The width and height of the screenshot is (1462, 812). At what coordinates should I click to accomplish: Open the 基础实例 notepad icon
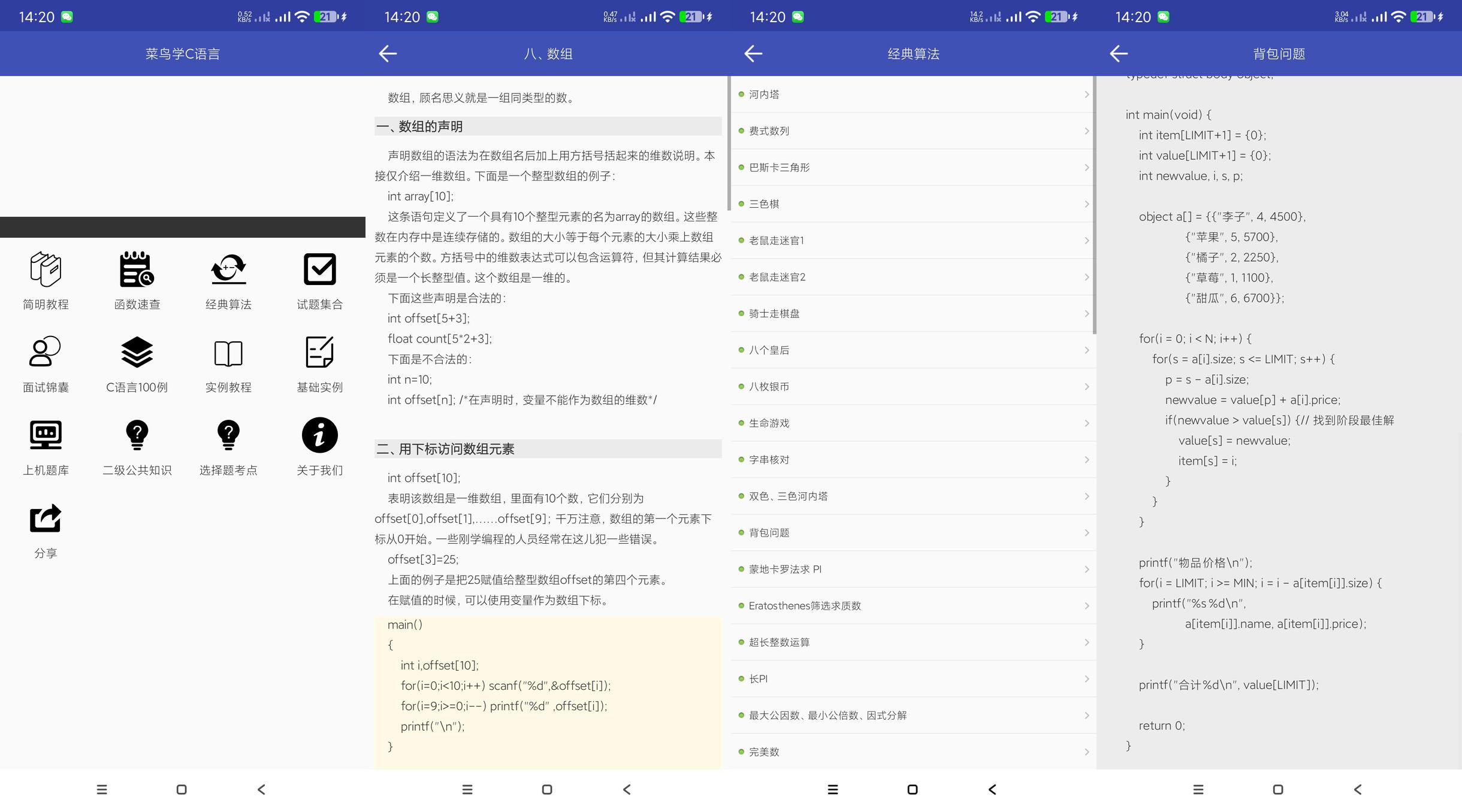(319, 352)
